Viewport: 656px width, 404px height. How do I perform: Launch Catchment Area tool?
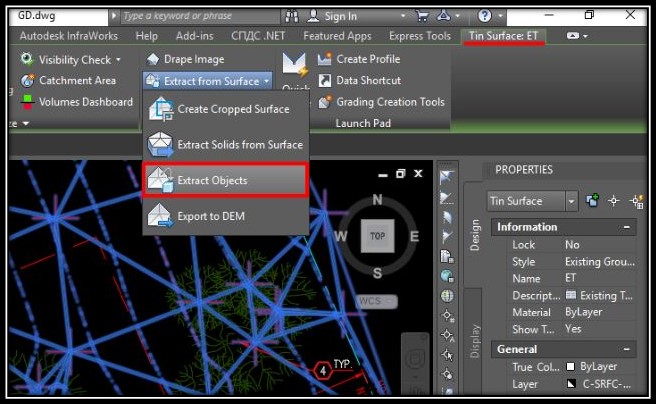(x=69, y=80)
